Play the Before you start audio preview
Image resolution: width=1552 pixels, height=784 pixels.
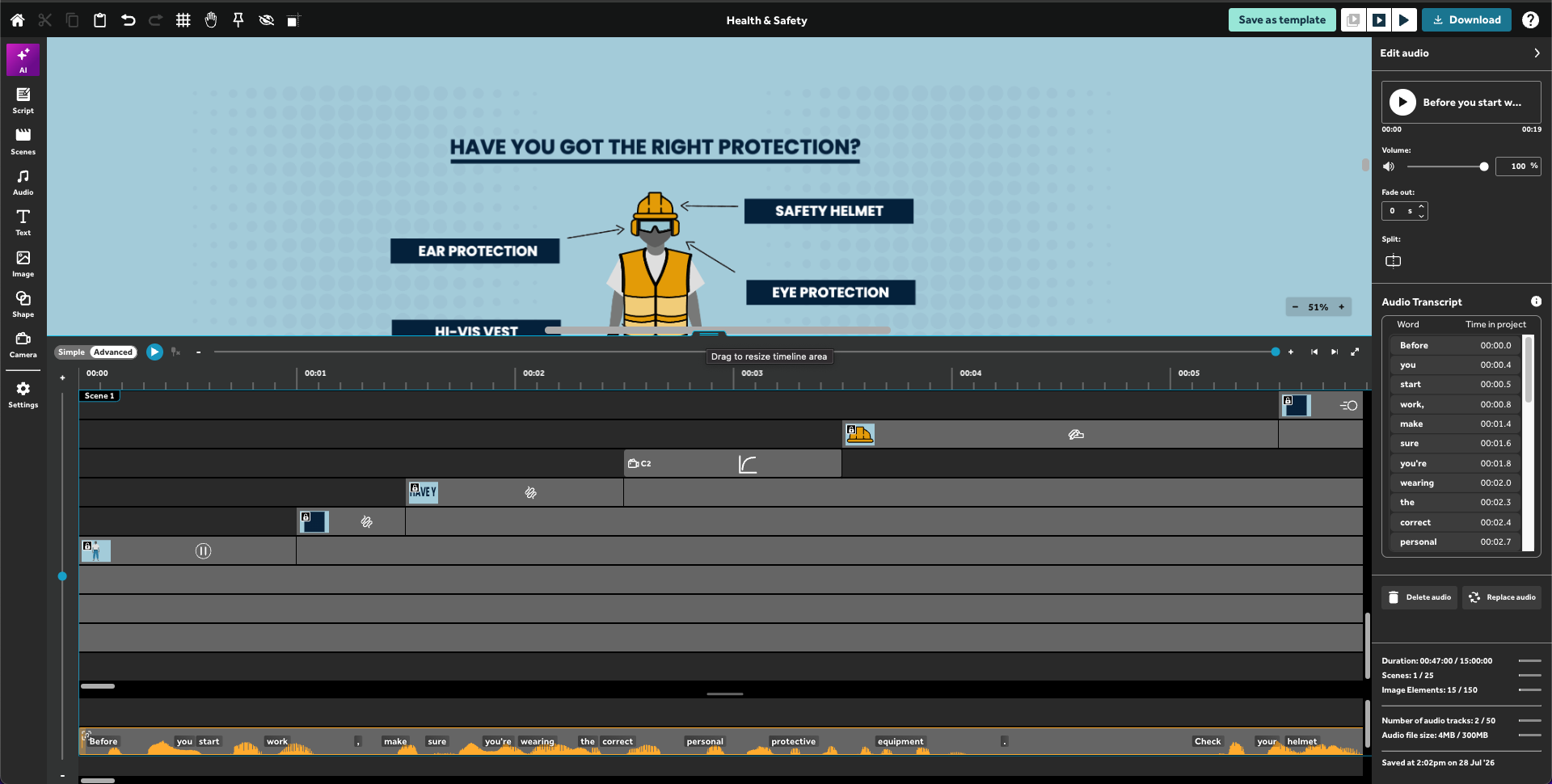(x=1402, y=102)
